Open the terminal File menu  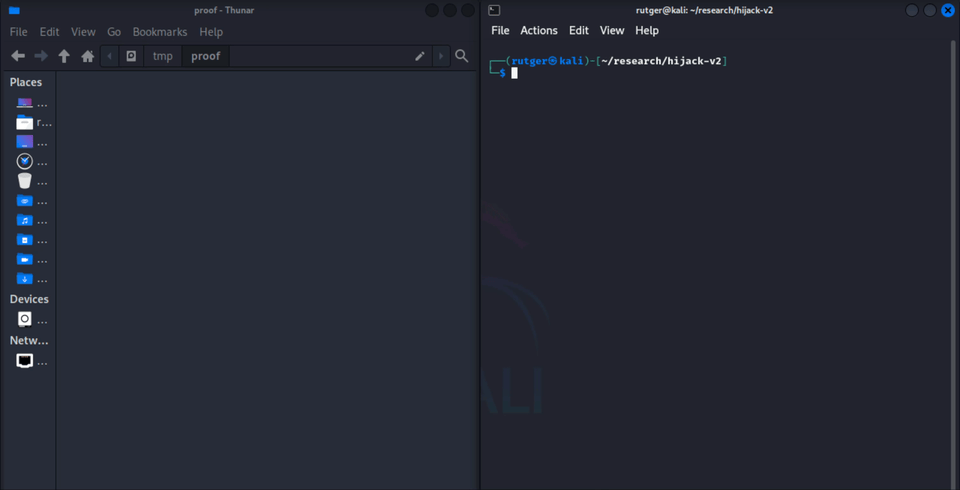pos(500,31)
